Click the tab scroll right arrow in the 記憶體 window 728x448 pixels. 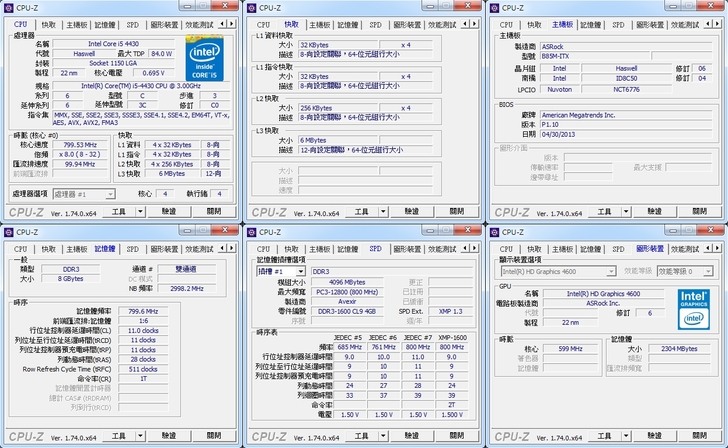(x=231, y=248)
